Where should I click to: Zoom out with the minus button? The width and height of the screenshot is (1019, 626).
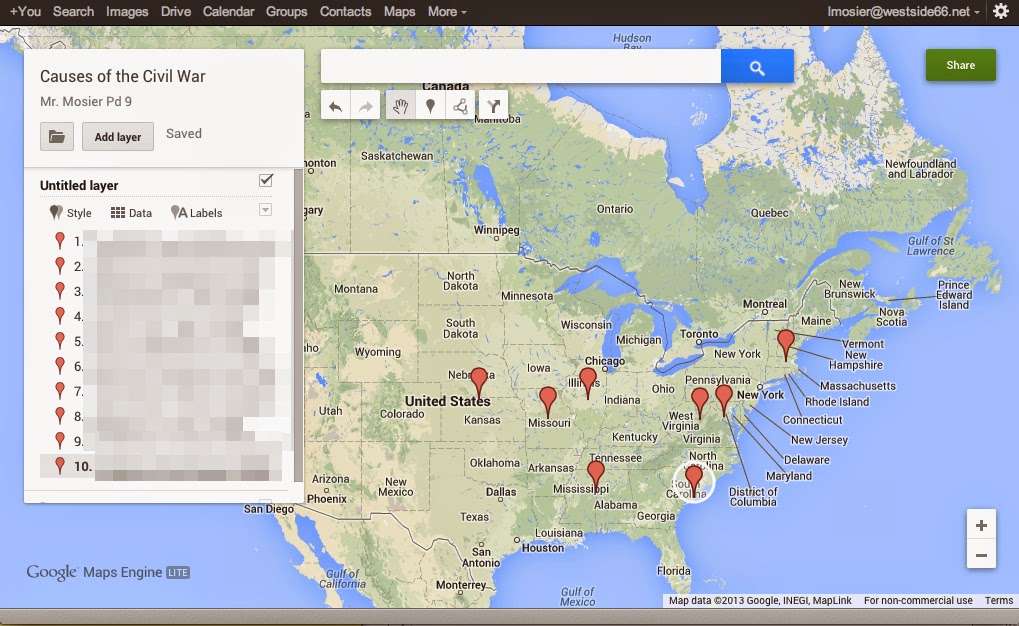981,555
